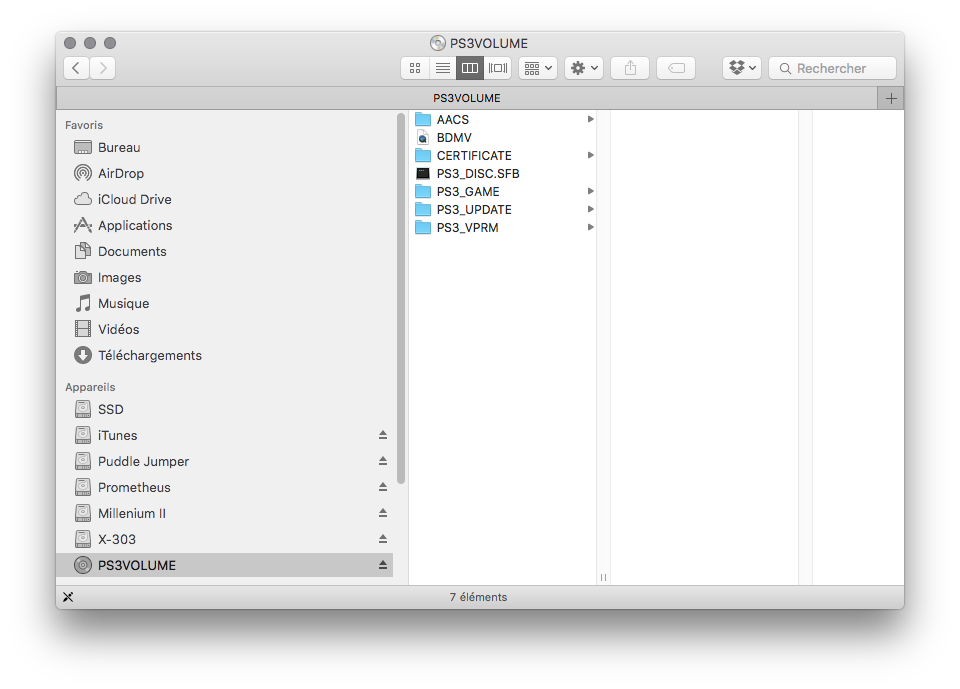Switch to column view
The image size is (960, 689).
click(470, 68)
